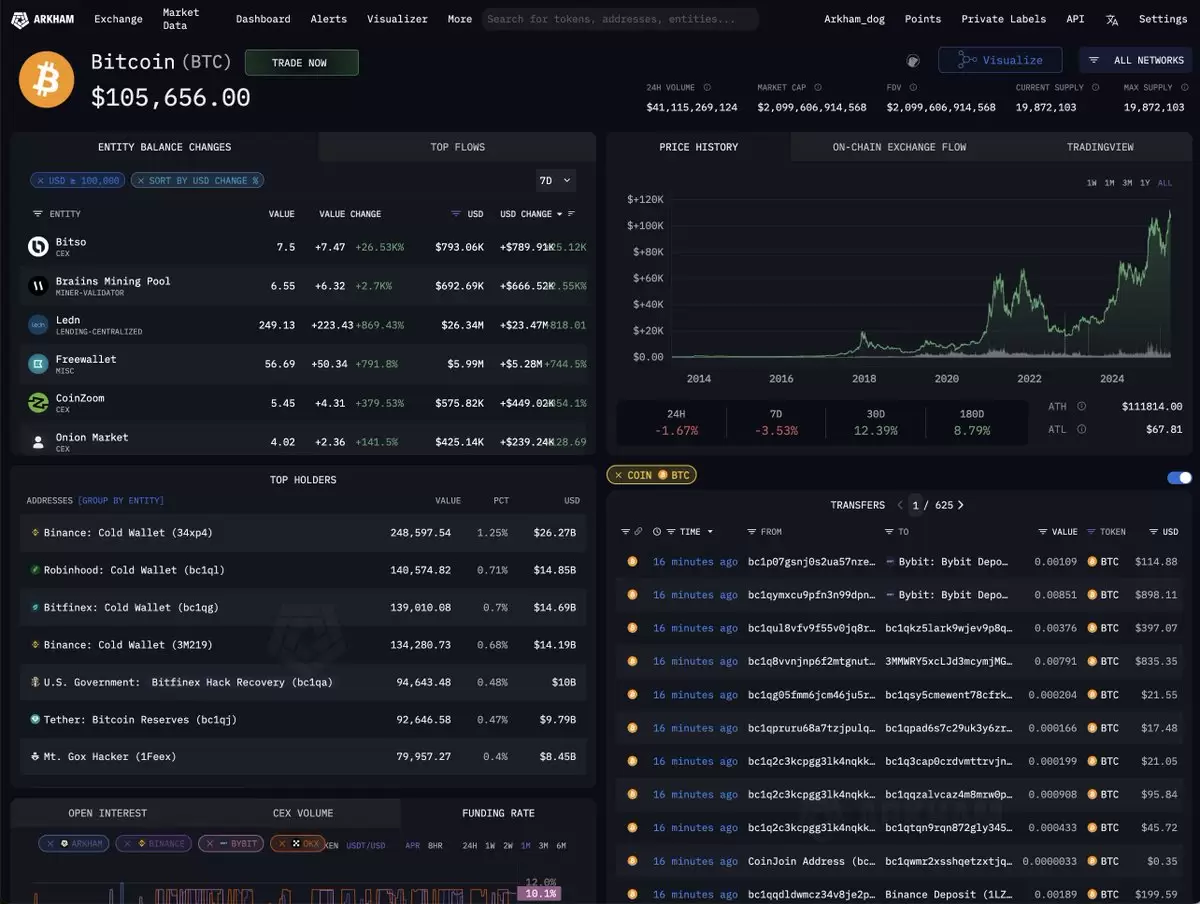Set price history range to 1Y
This screenshot has height=904, width=1200.
pos(1145,183)
